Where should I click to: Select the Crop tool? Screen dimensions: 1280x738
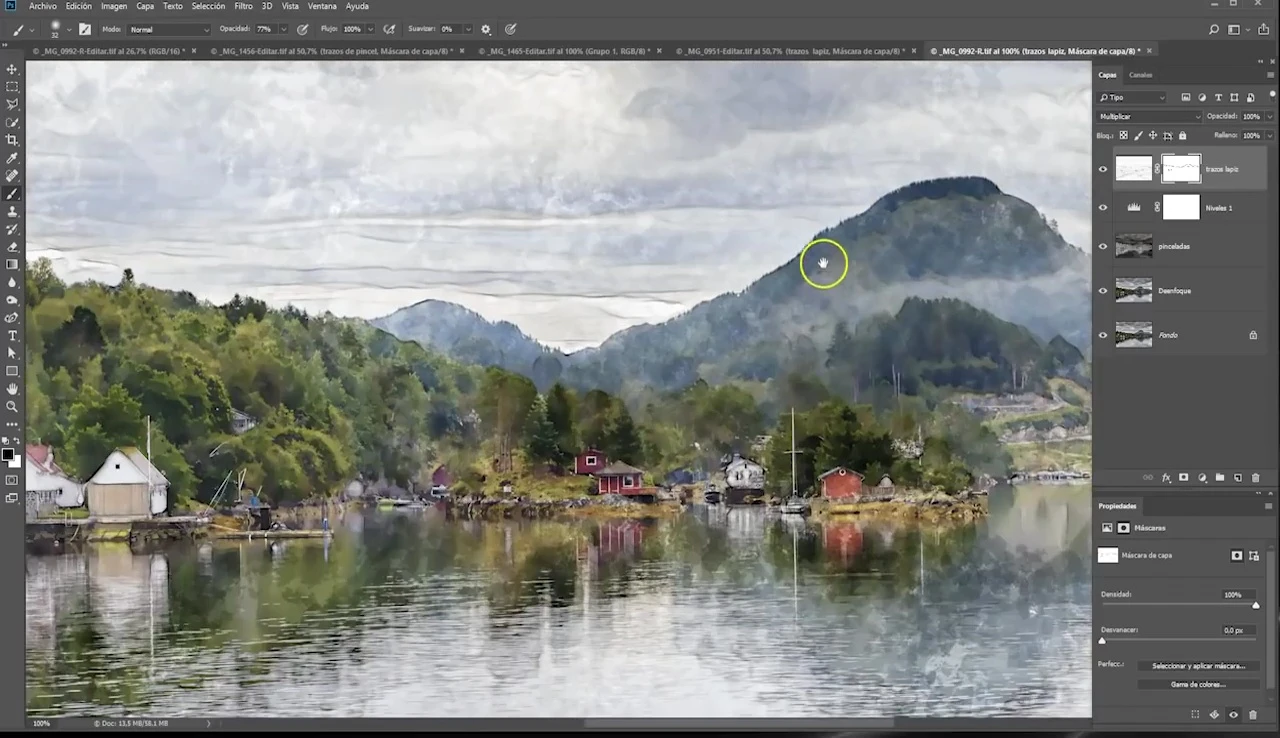(12, 140)
